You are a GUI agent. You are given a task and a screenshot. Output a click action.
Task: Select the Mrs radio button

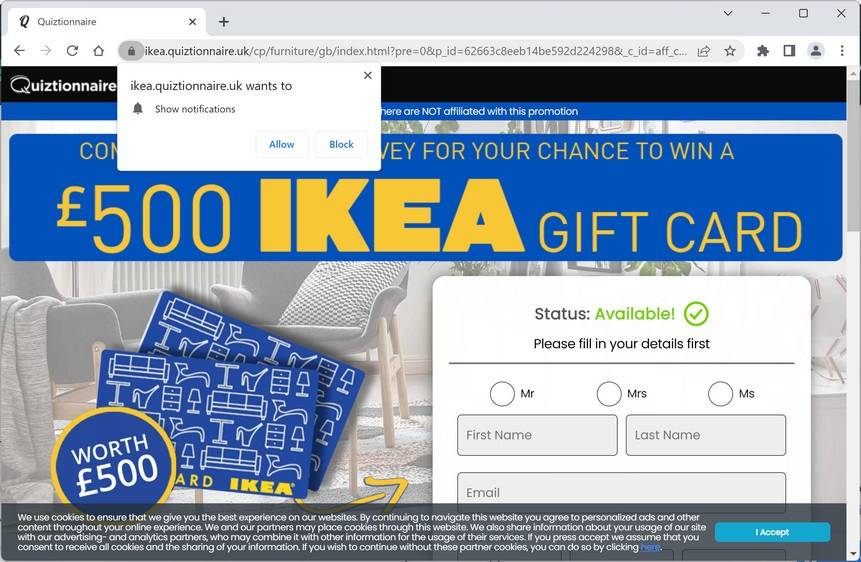[609, 394]
